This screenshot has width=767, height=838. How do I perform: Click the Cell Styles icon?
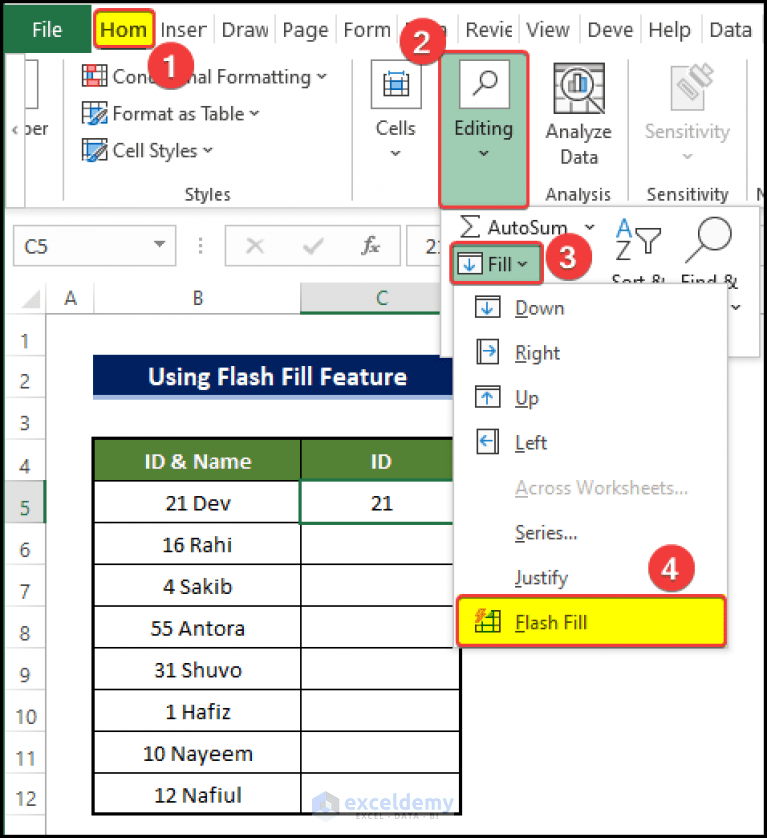(94, 150)
